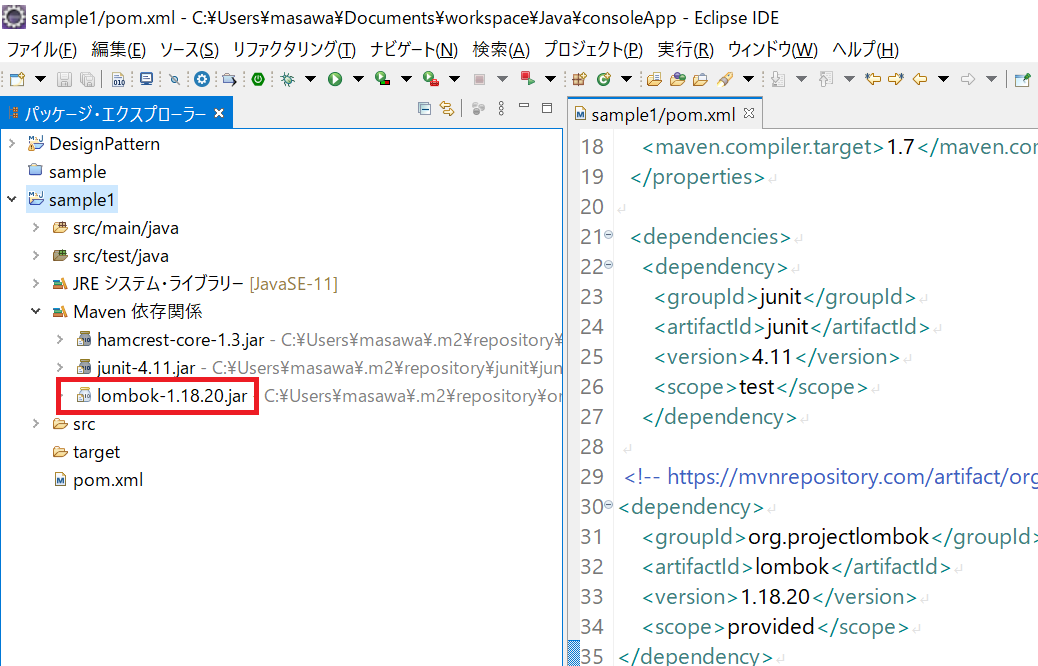Go to last edit location arrow
Viewport: 1038px width, 666px height.
[x=873, y=79]
